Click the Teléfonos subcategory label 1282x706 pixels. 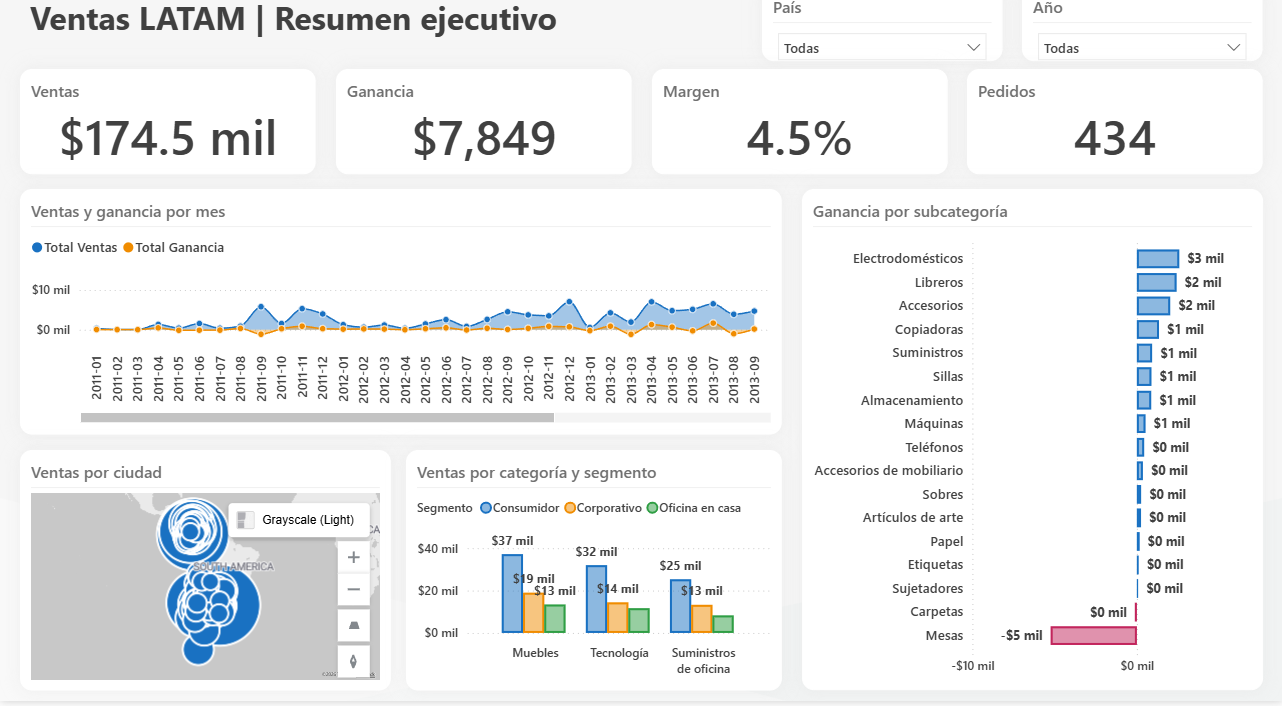click(935, 447)
